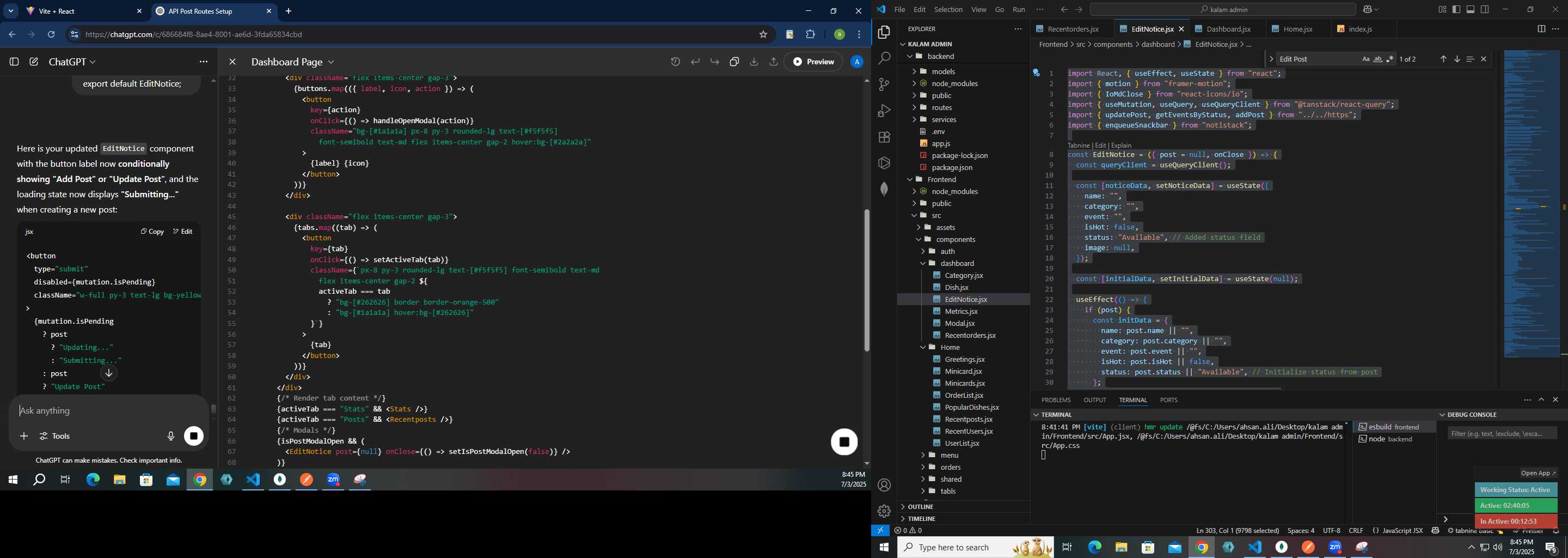Toggle Replace row in find widget
Image resolution: width=1568 pixels, height=558 pixels.
pos(1270,59)
